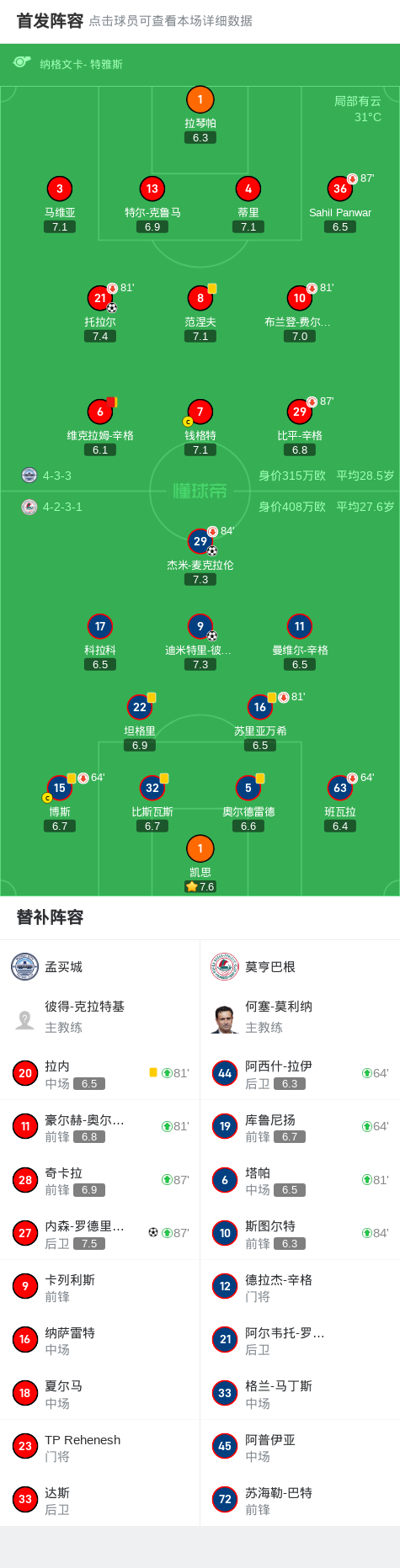400x1568 pixels.
Task: Click referee 纳格文卡-特雅斯 whistle icon
Action: click(22, 63)
